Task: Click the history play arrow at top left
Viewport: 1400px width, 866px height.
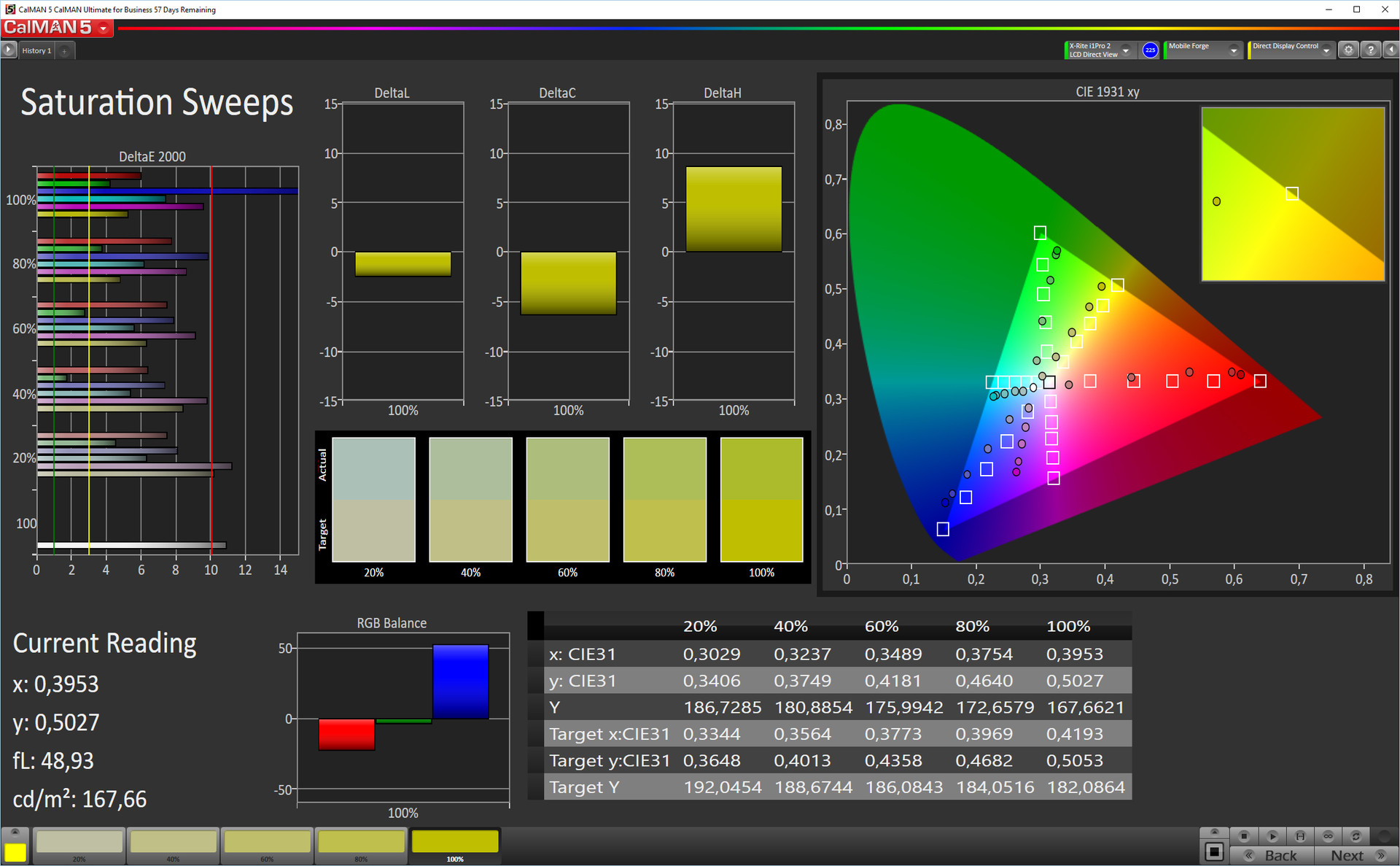Action: 9,50
